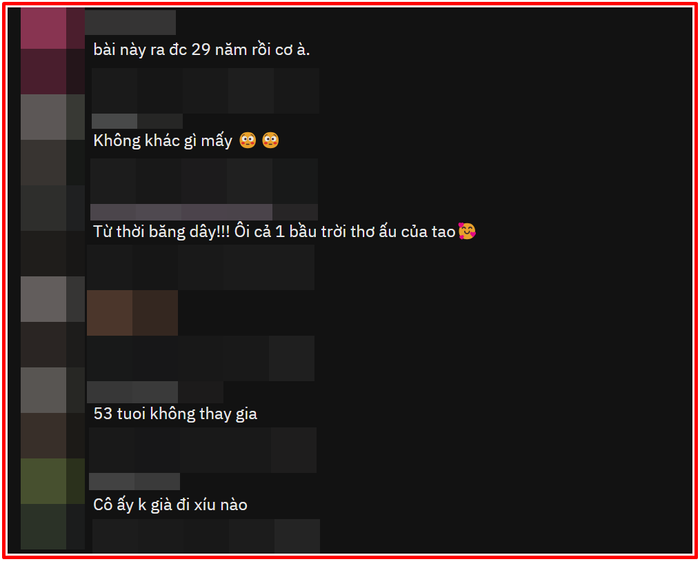Screen dimensions: 700x561
Task: Click the "Cô ấy k già đi xíu nào" comment
Action: [x=170, y=505]
